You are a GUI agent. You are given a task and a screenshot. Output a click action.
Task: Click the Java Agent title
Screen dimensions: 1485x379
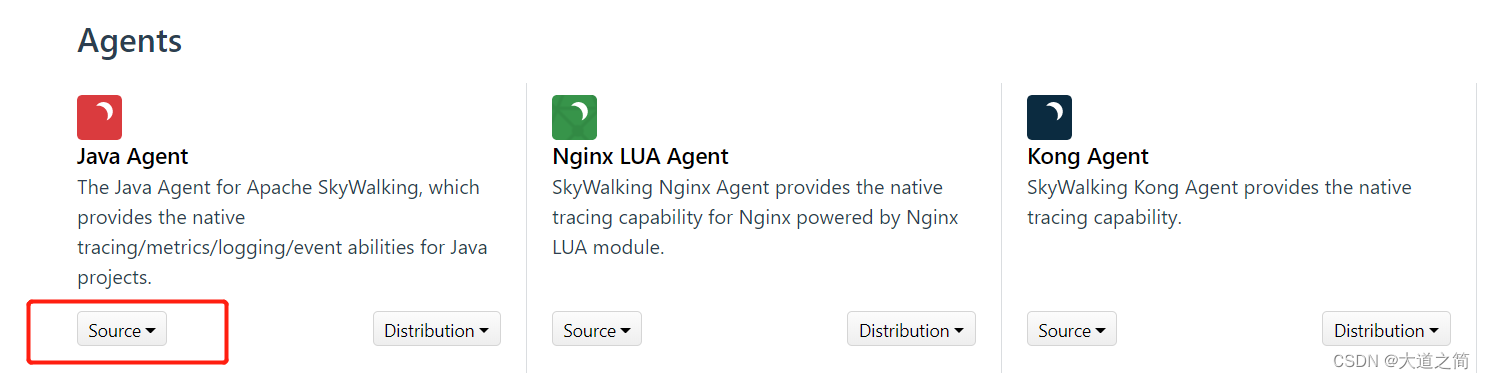point(133,157)
